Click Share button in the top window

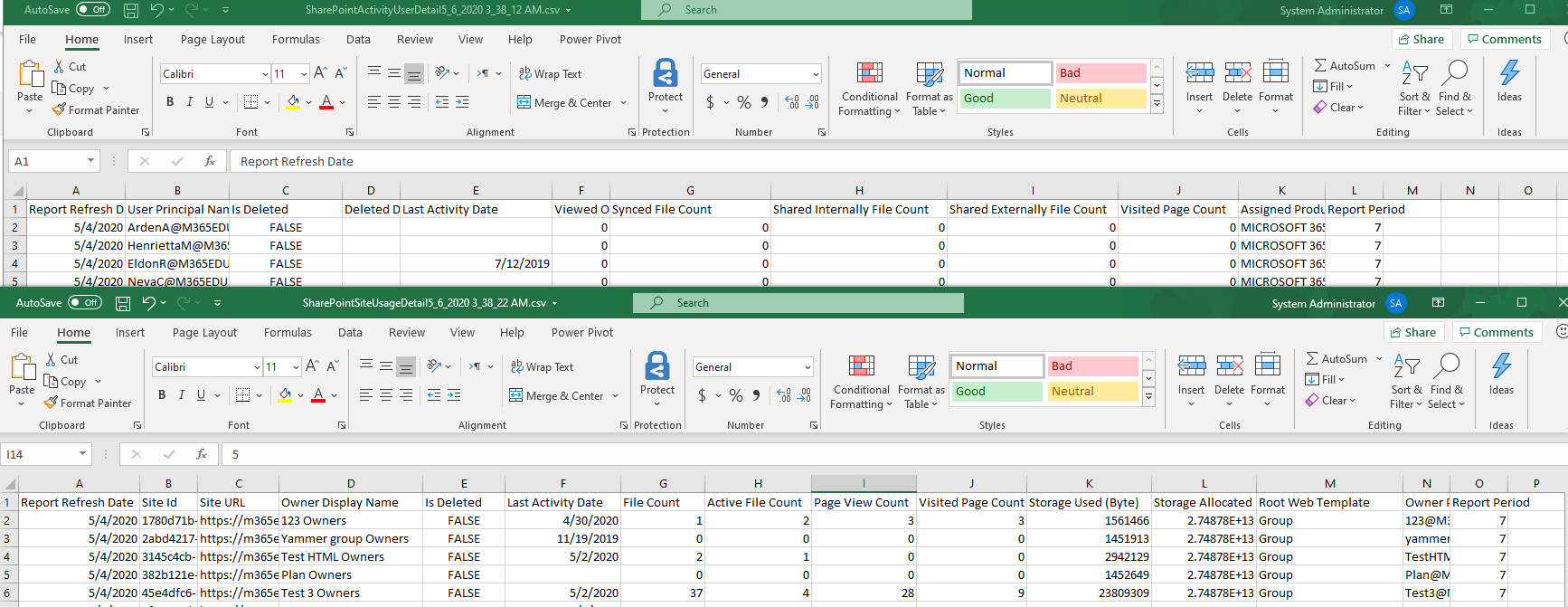tap(1422, 39)
